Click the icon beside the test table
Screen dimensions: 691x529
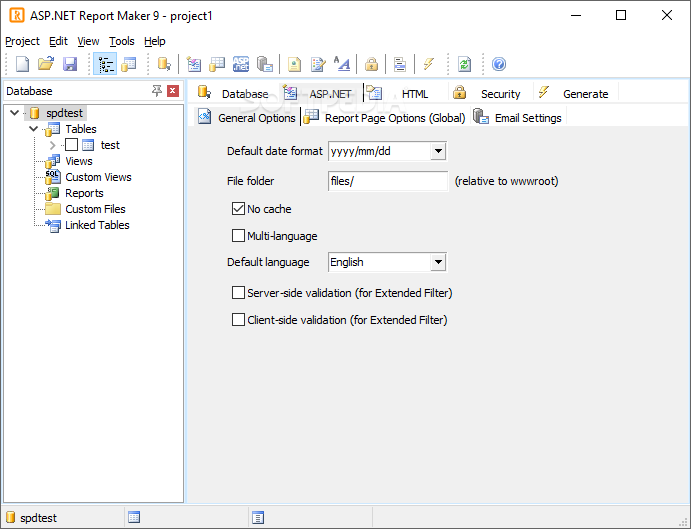tap(88, 145)
